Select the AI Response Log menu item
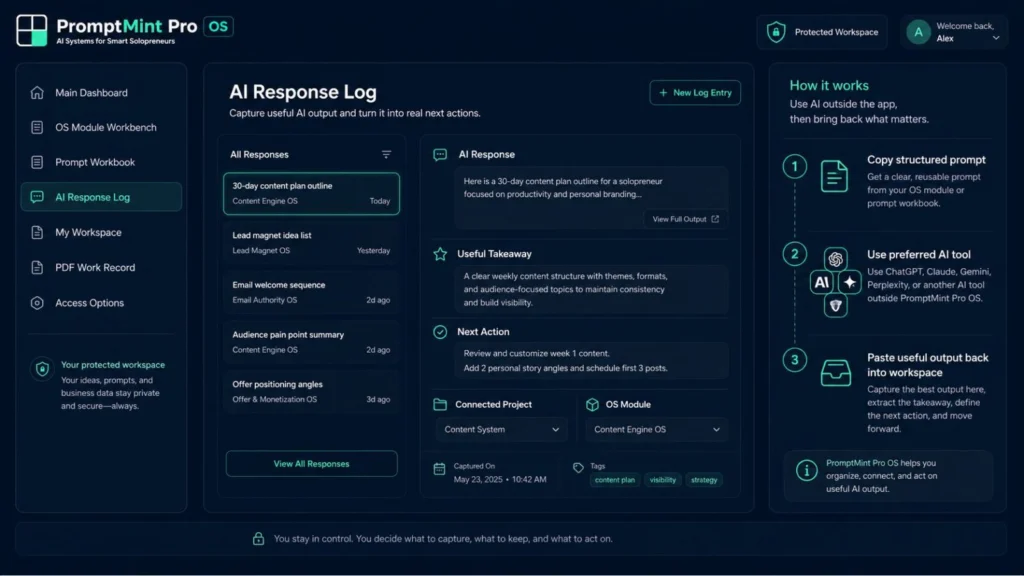This screenshot has height=576, width=1024. (x=101, y=197)
